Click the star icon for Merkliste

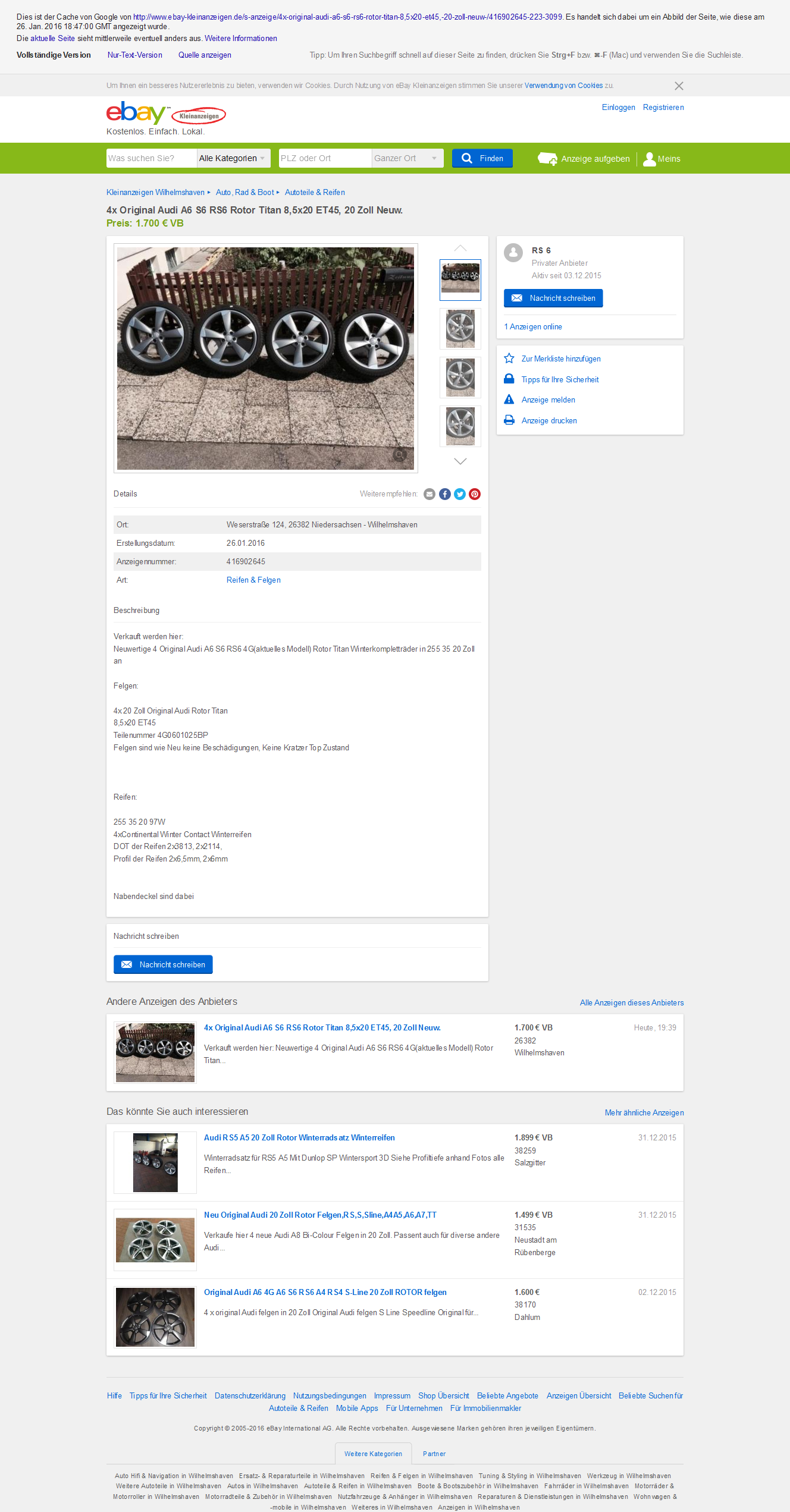point(509,359)
